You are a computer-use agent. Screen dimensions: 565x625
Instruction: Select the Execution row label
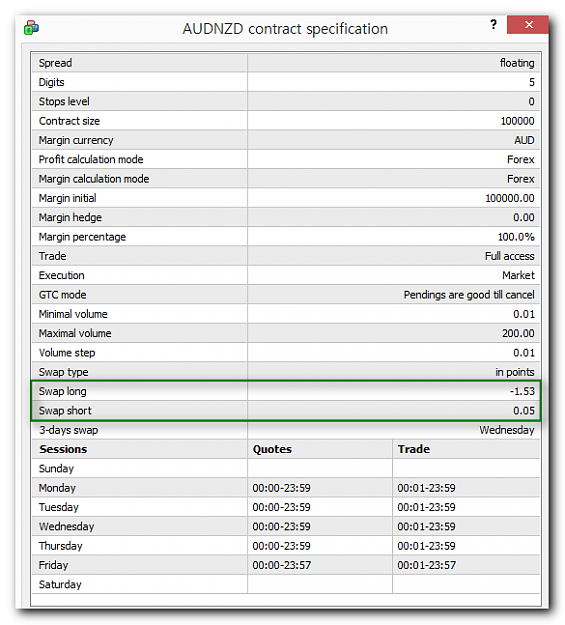61,275
